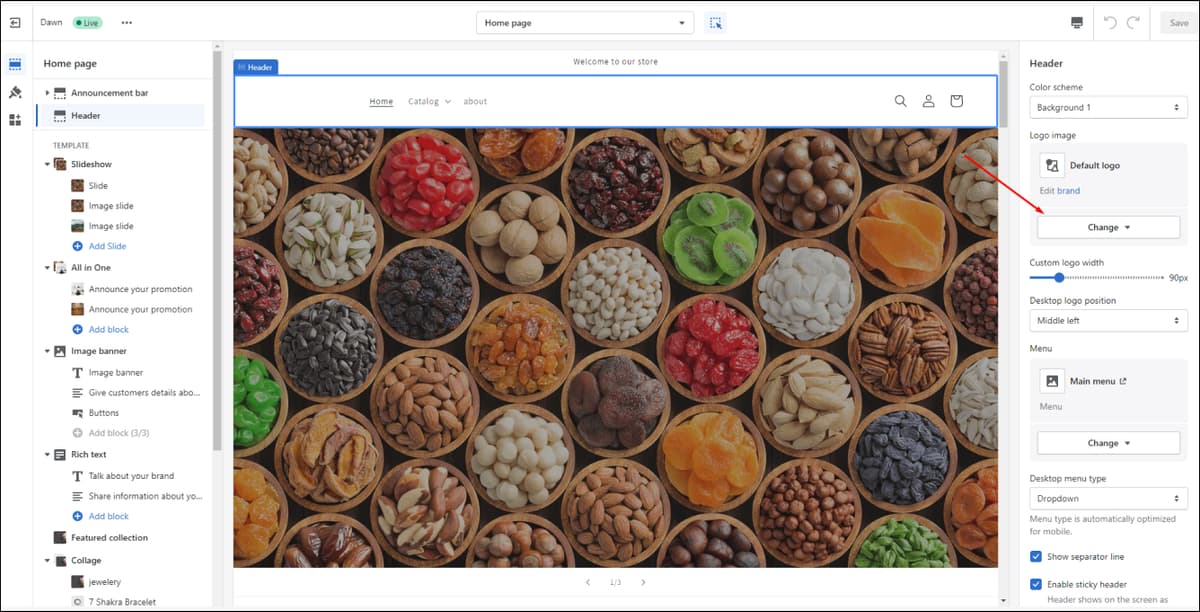Click the account person icon in preview
Viewport: 1200px width, 612px height.
[928, 101]
